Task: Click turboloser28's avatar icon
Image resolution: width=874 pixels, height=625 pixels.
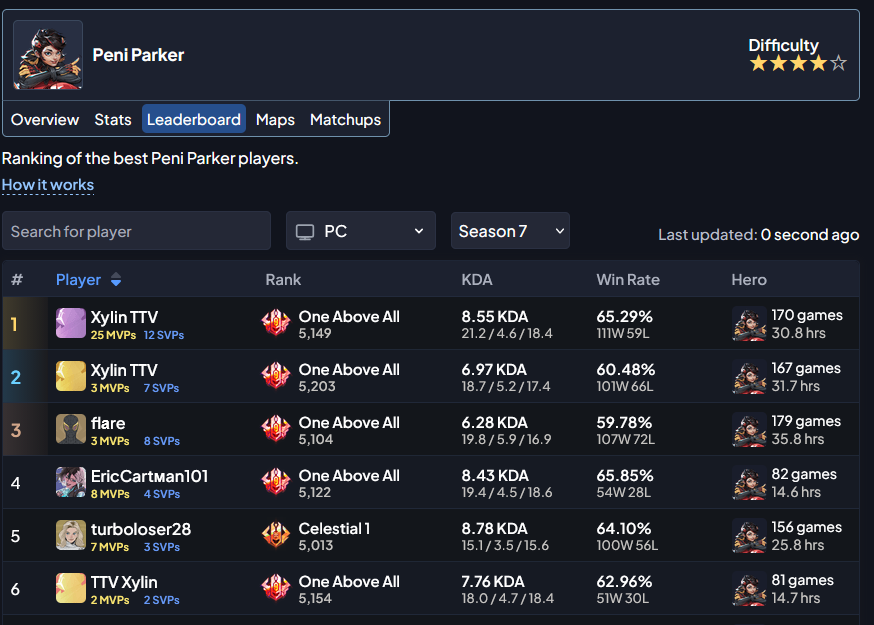Action: tap(71, 535)
